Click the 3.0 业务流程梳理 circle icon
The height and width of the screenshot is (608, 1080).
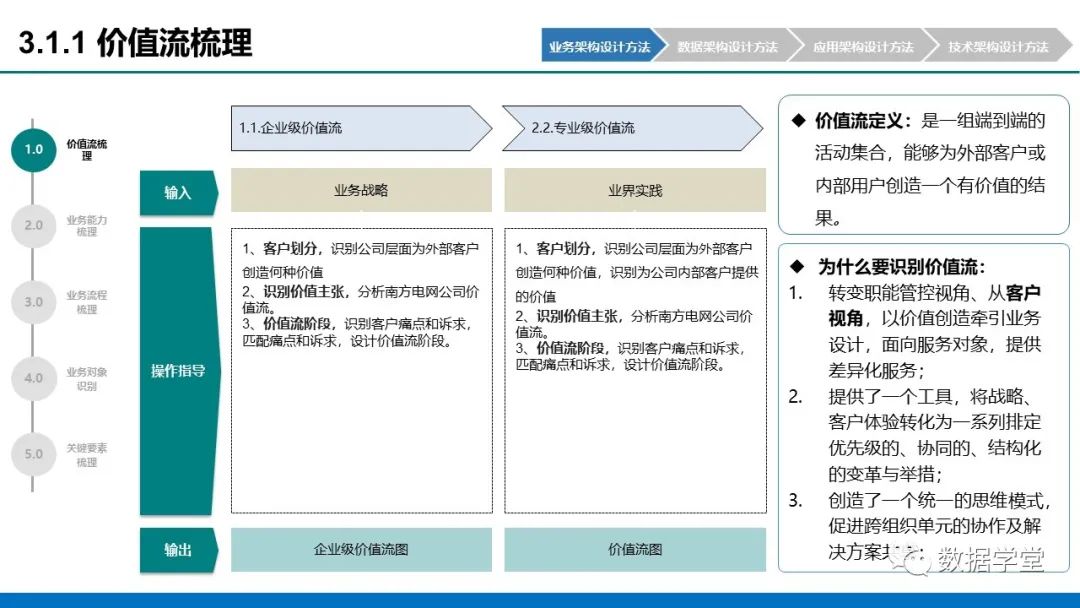tap(34, 302)
